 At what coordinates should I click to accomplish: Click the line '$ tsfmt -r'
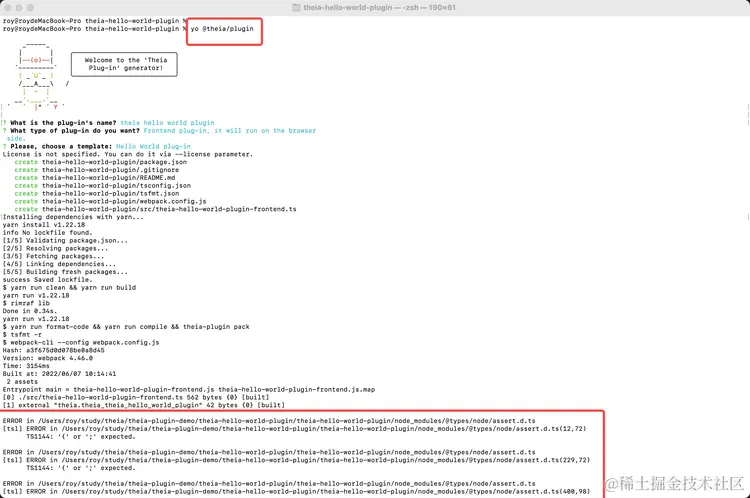click(x=22, y=335)
